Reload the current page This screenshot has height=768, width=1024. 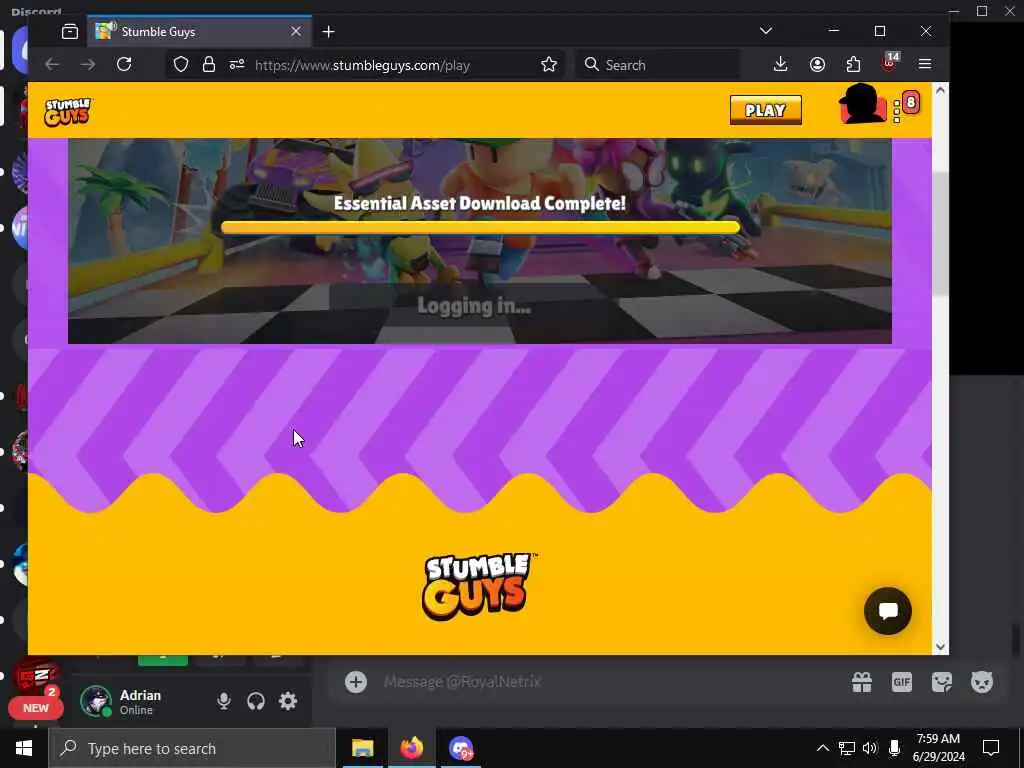point(124,65)
